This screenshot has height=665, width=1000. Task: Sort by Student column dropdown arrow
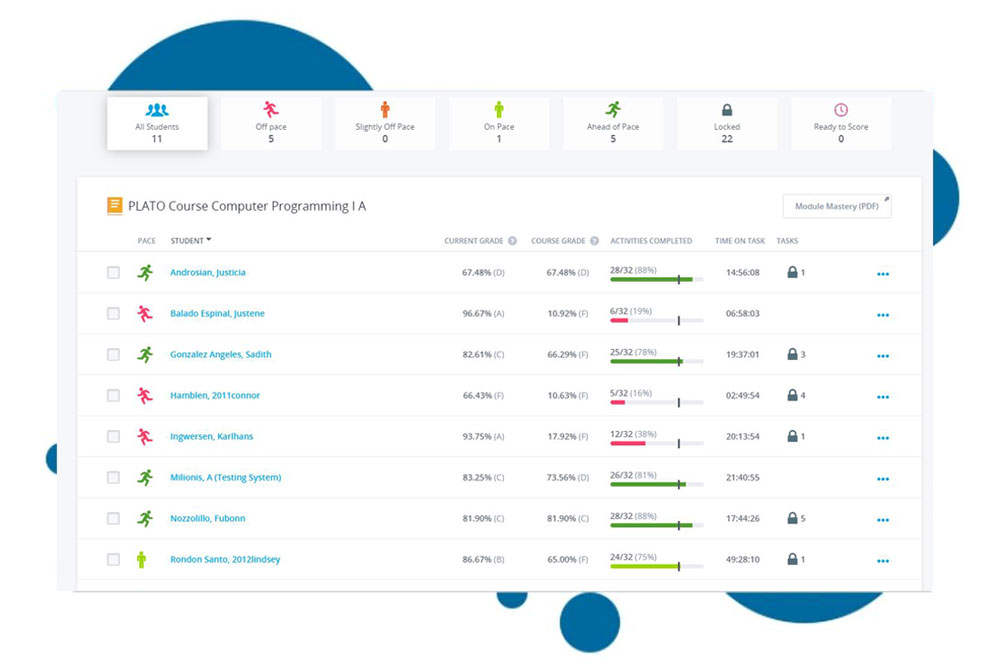coord(209,240)
